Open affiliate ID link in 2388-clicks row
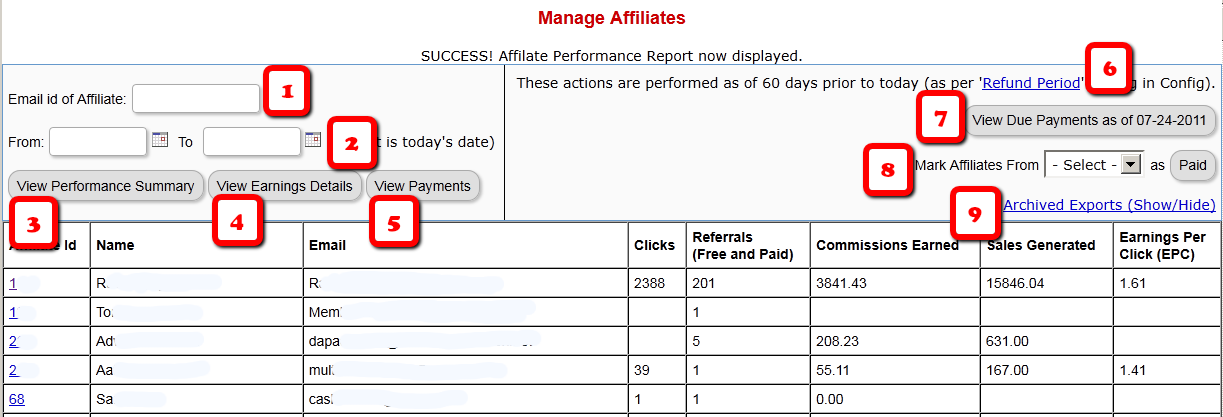 (13, 284)
